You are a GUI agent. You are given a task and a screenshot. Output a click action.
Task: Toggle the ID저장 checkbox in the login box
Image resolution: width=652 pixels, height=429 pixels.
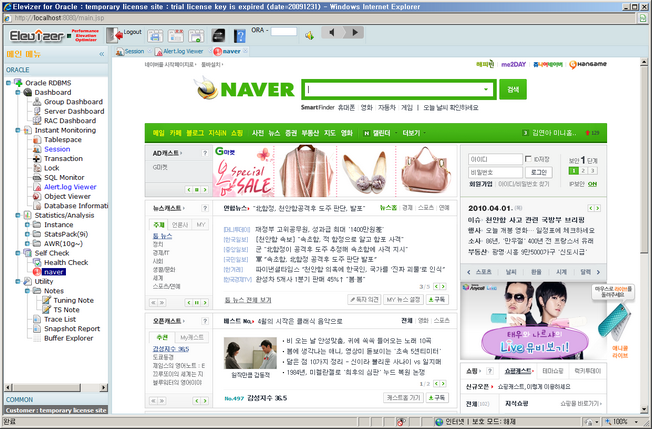528,159
